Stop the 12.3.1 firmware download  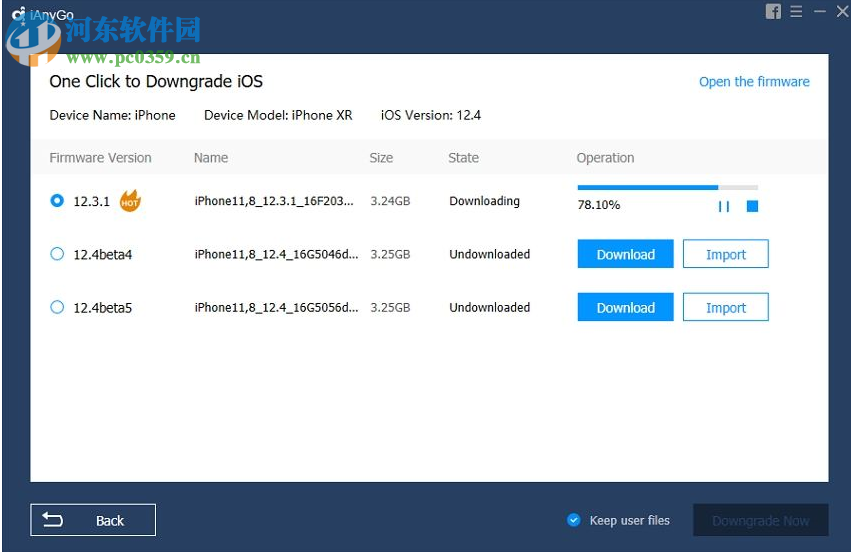click(x=752, y=206)
